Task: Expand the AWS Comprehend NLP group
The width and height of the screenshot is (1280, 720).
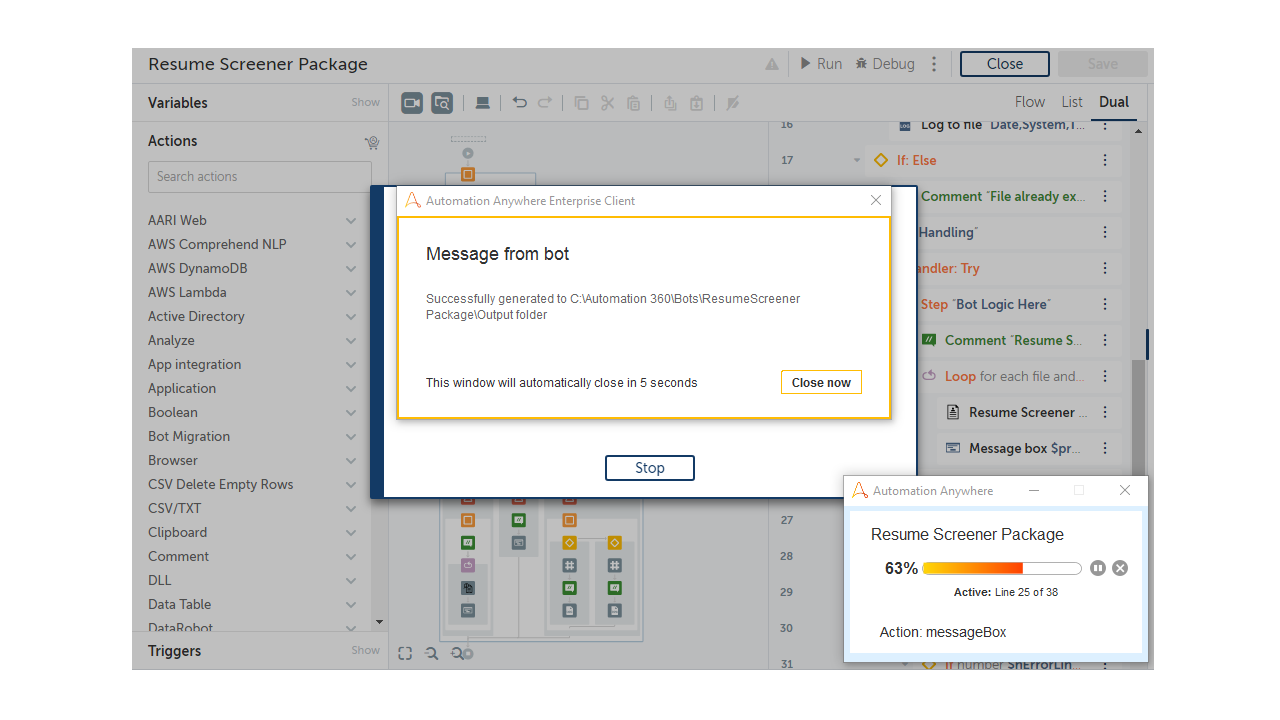Action: (351, 244)
